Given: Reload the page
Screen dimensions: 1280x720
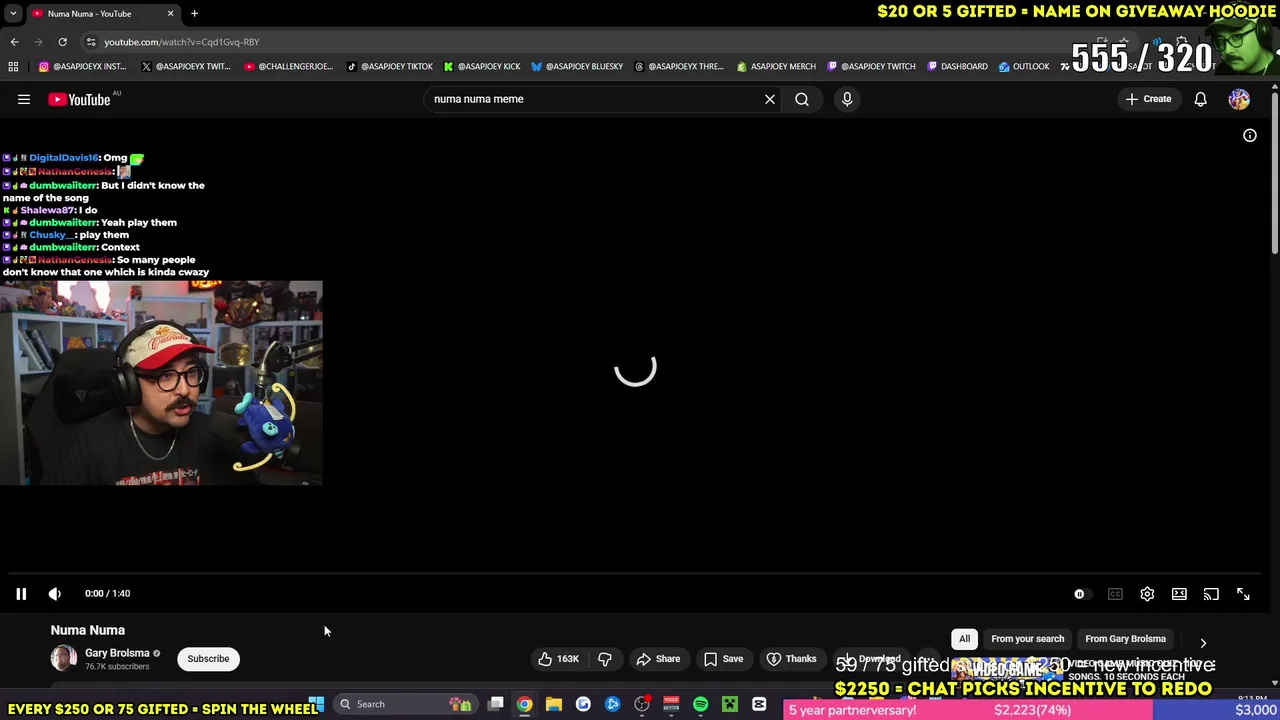Looking at the screenshot, I should click(62, 42).
